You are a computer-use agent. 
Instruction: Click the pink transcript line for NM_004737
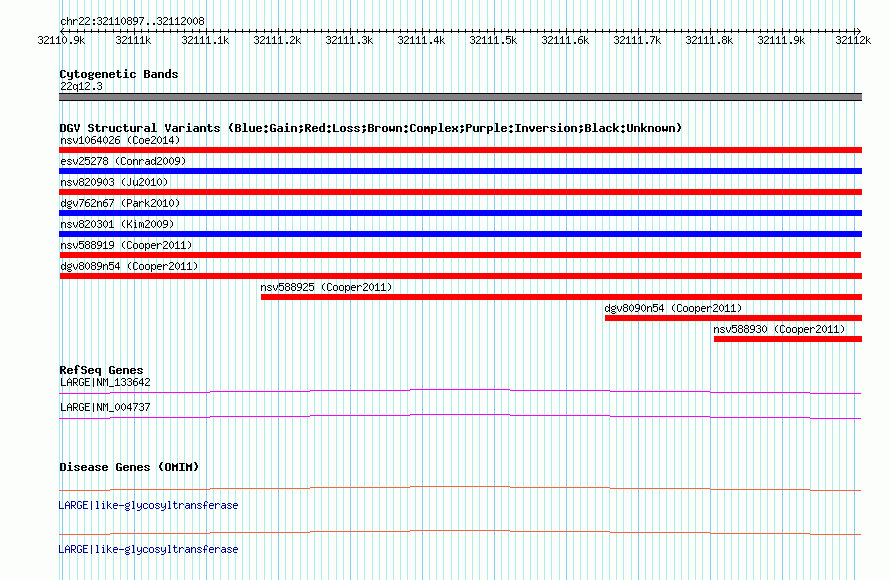tap(460, 416)
